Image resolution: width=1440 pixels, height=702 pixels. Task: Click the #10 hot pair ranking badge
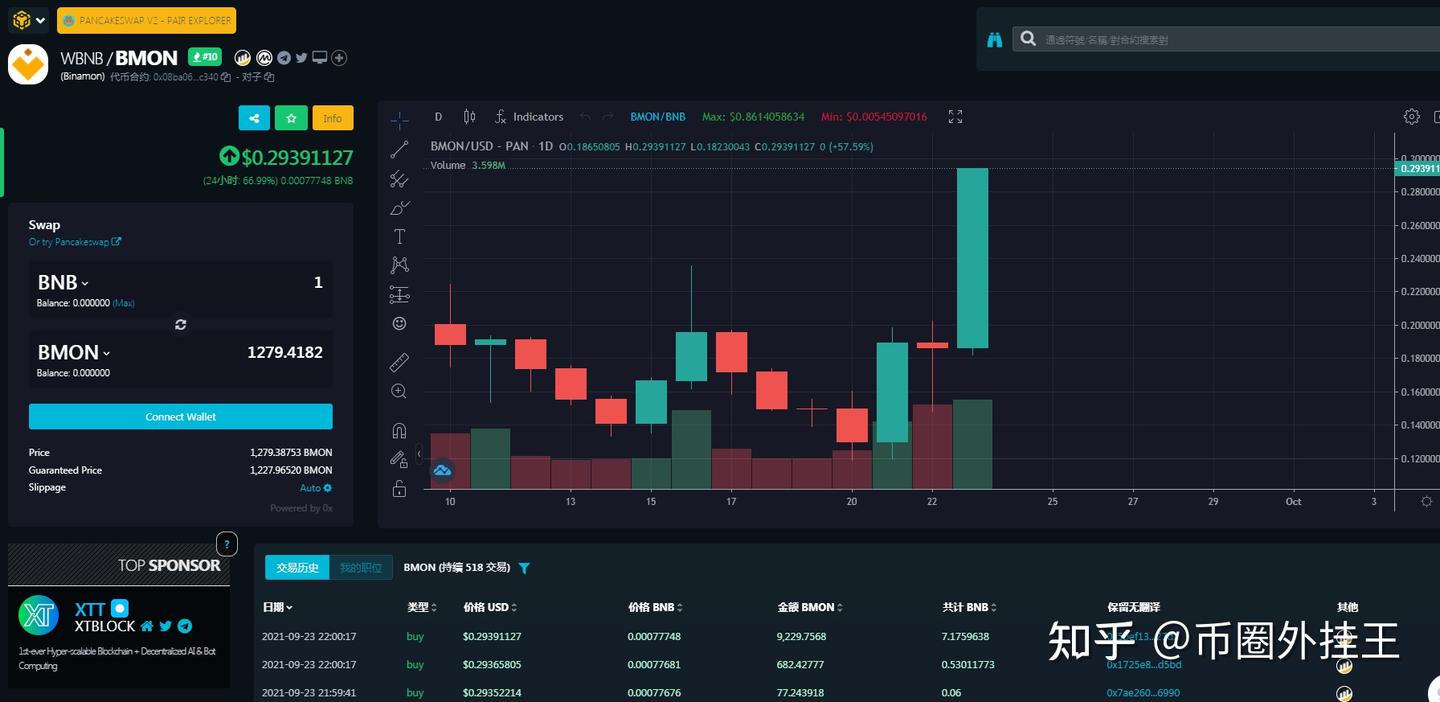[205, 57]
